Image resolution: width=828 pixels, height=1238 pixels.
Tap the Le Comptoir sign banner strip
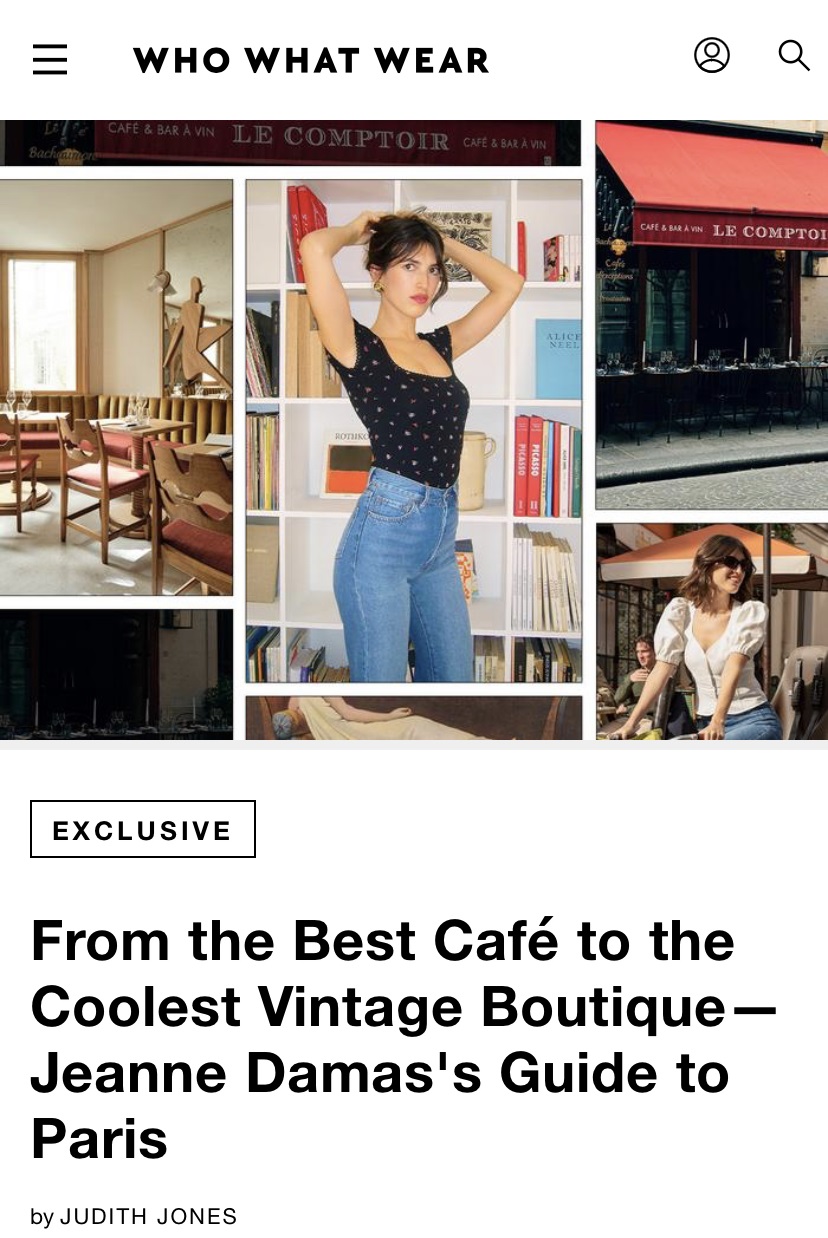[x=290, y=142]
